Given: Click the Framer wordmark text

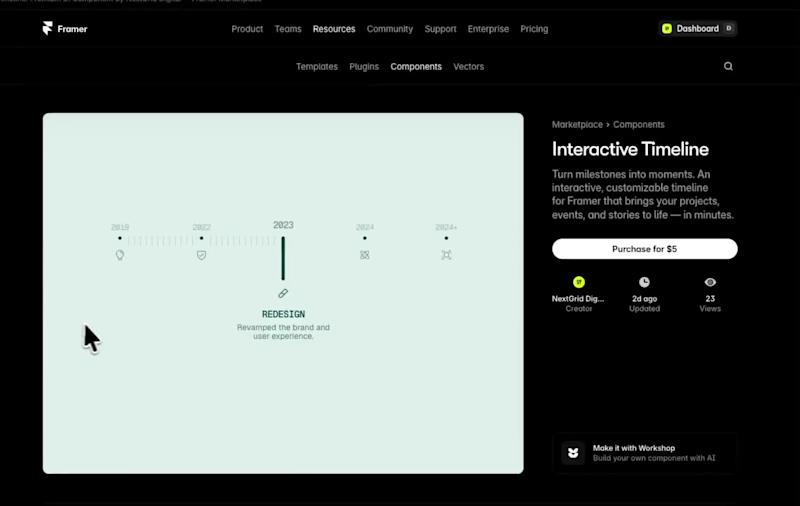Looking at the screenshot, I should 72,29.
